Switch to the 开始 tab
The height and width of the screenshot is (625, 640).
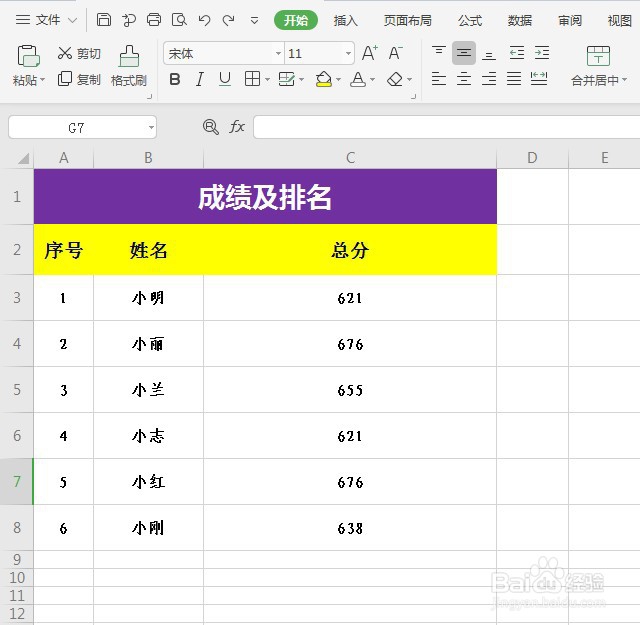point(296,20)
